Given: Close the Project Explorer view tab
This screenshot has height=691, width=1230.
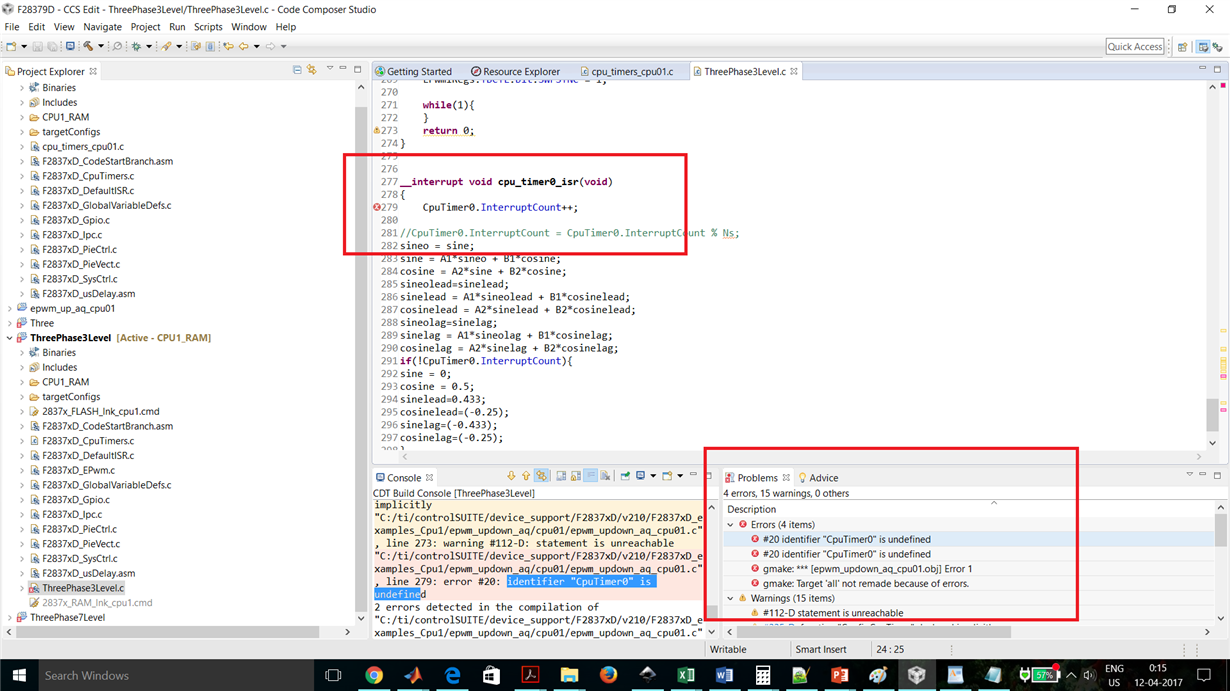Looking at the screenshot, I should (93, 72).
